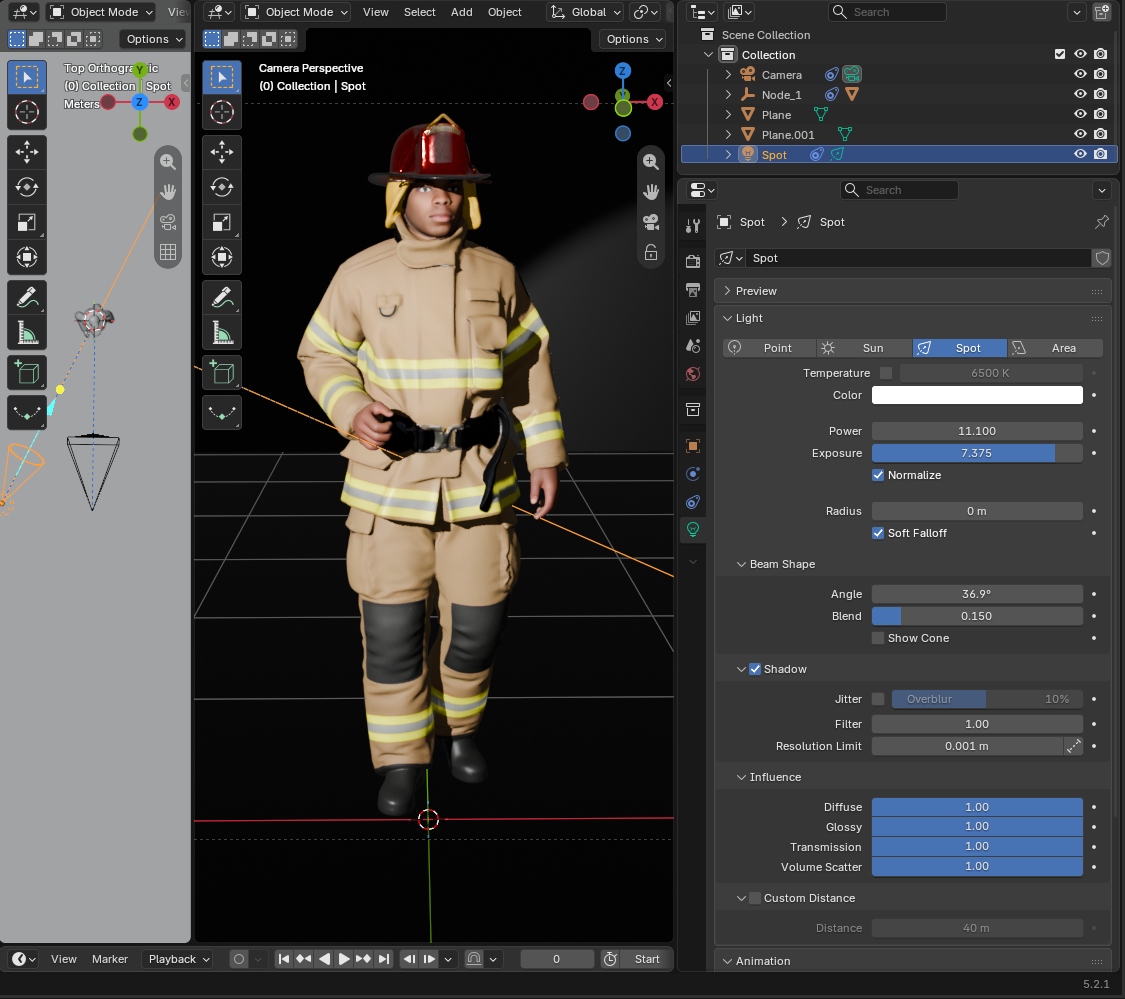
Task: Choose the Add Cube tool in camera viewport
Action: (x=222, y=373)
